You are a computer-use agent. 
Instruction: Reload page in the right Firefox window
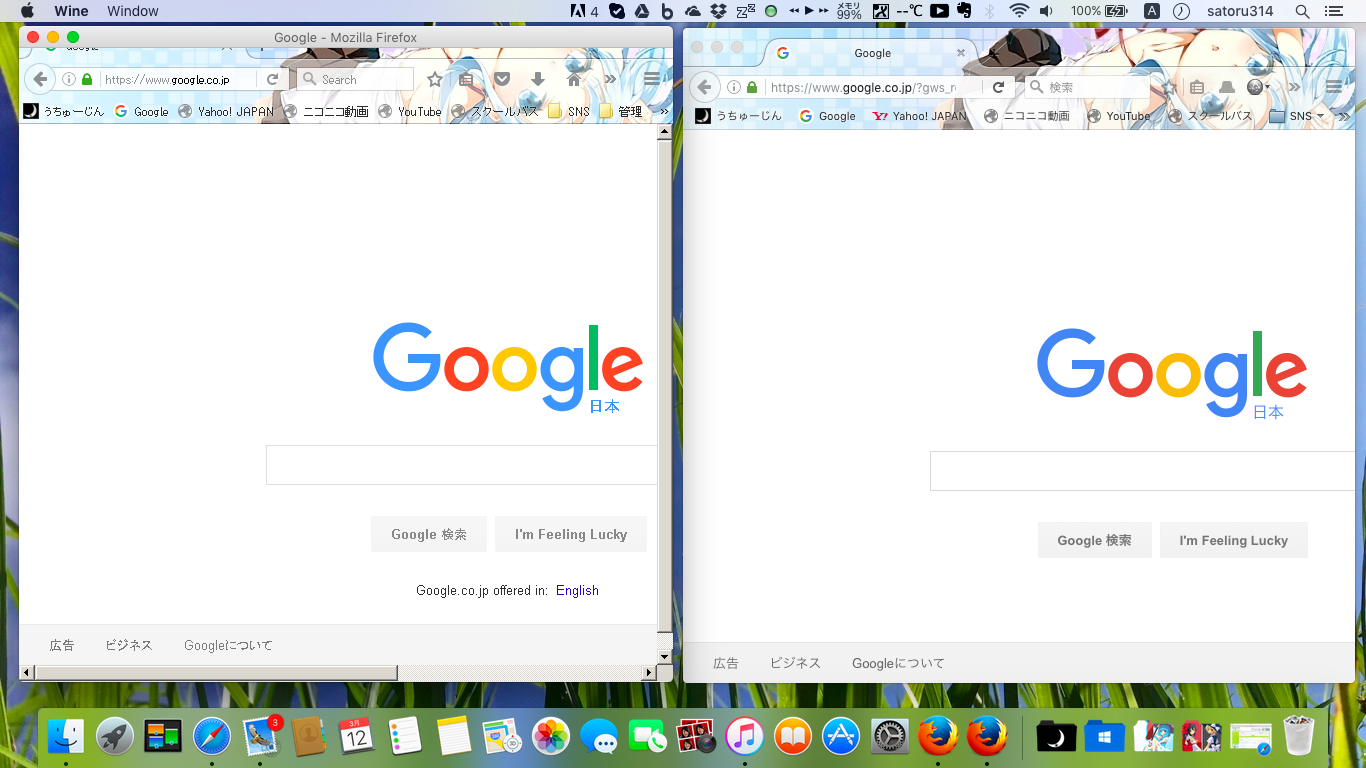coord(998,87)
